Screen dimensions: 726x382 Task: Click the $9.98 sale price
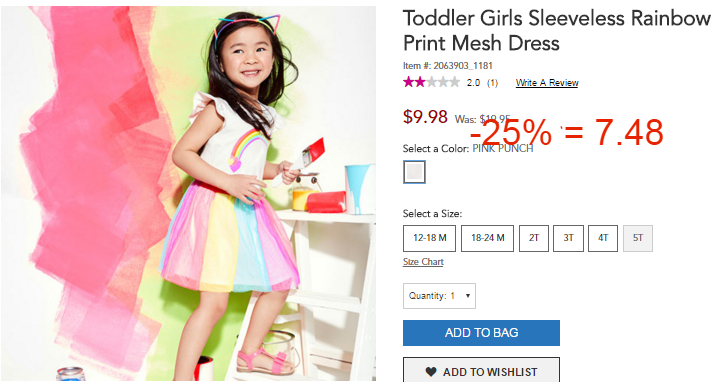425,117
